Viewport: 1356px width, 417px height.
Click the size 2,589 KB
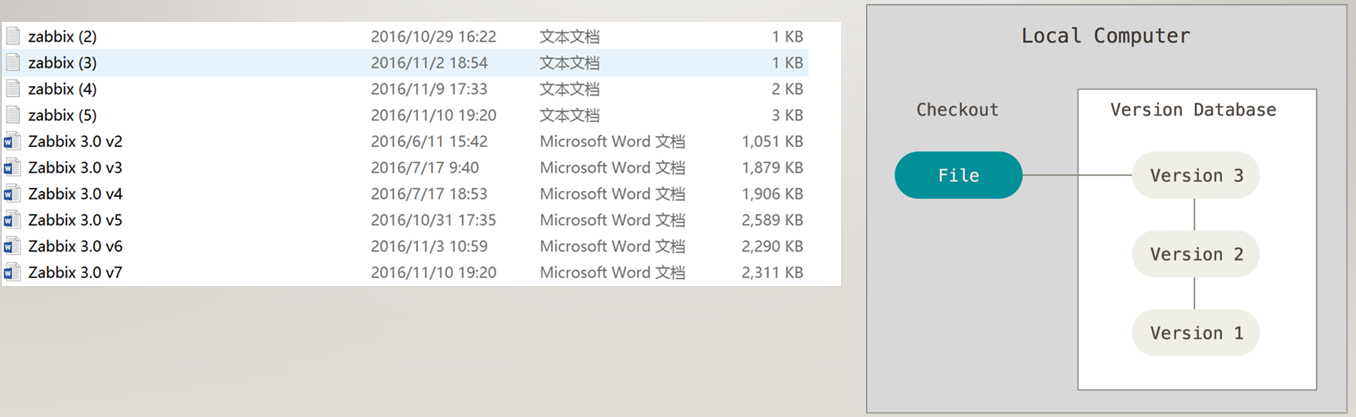[x=772, y=219]
